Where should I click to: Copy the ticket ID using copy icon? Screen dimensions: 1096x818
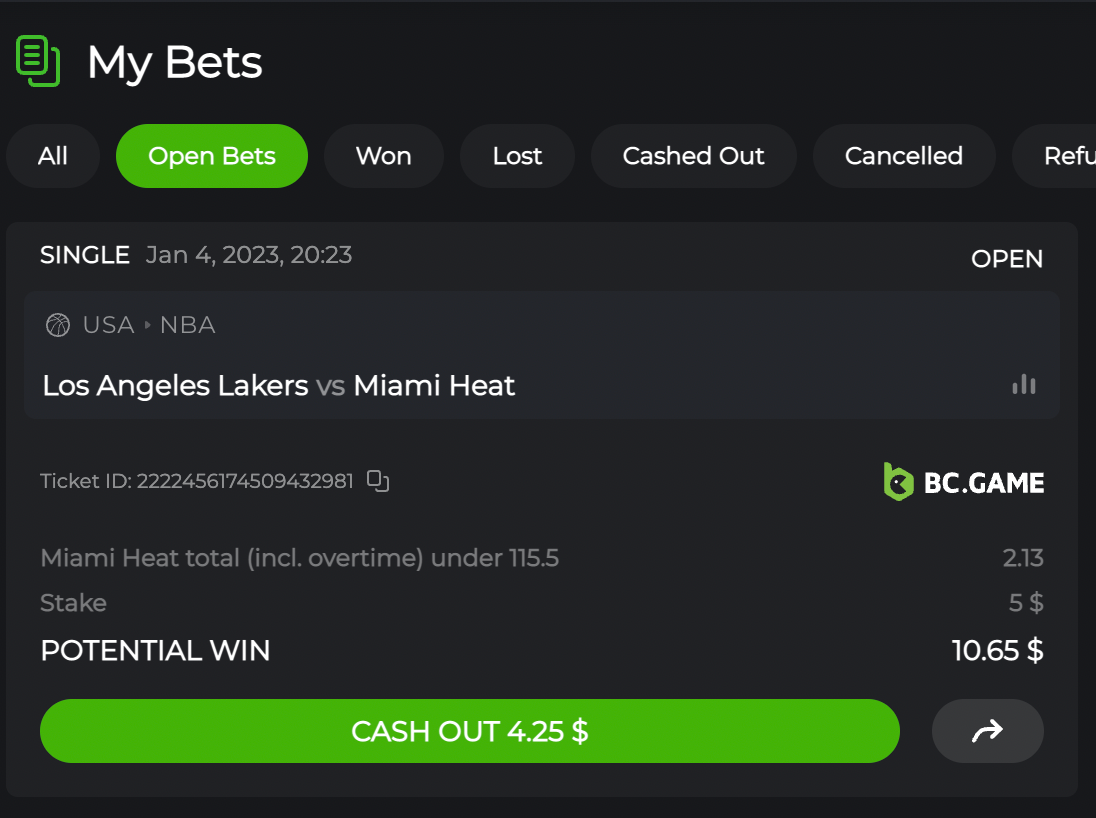tap(378, 481)
